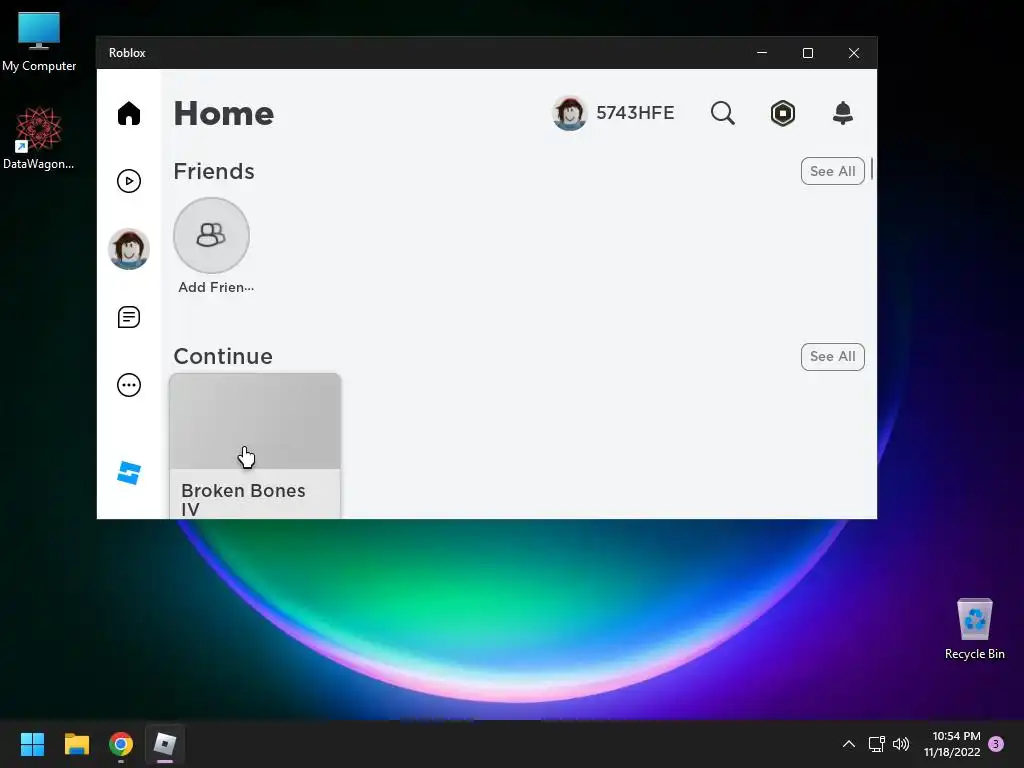Click the 5743HFE username

(x=635, y=113)
